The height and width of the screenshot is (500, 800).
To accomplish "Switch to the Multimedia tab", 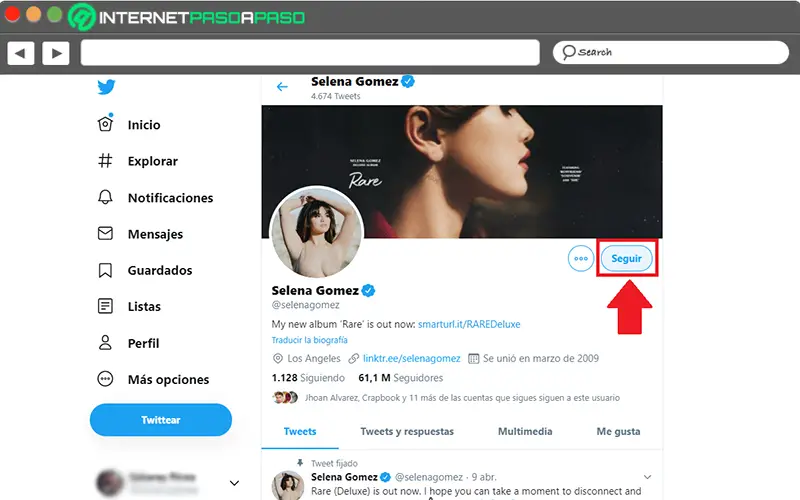I will click(525, 431).
